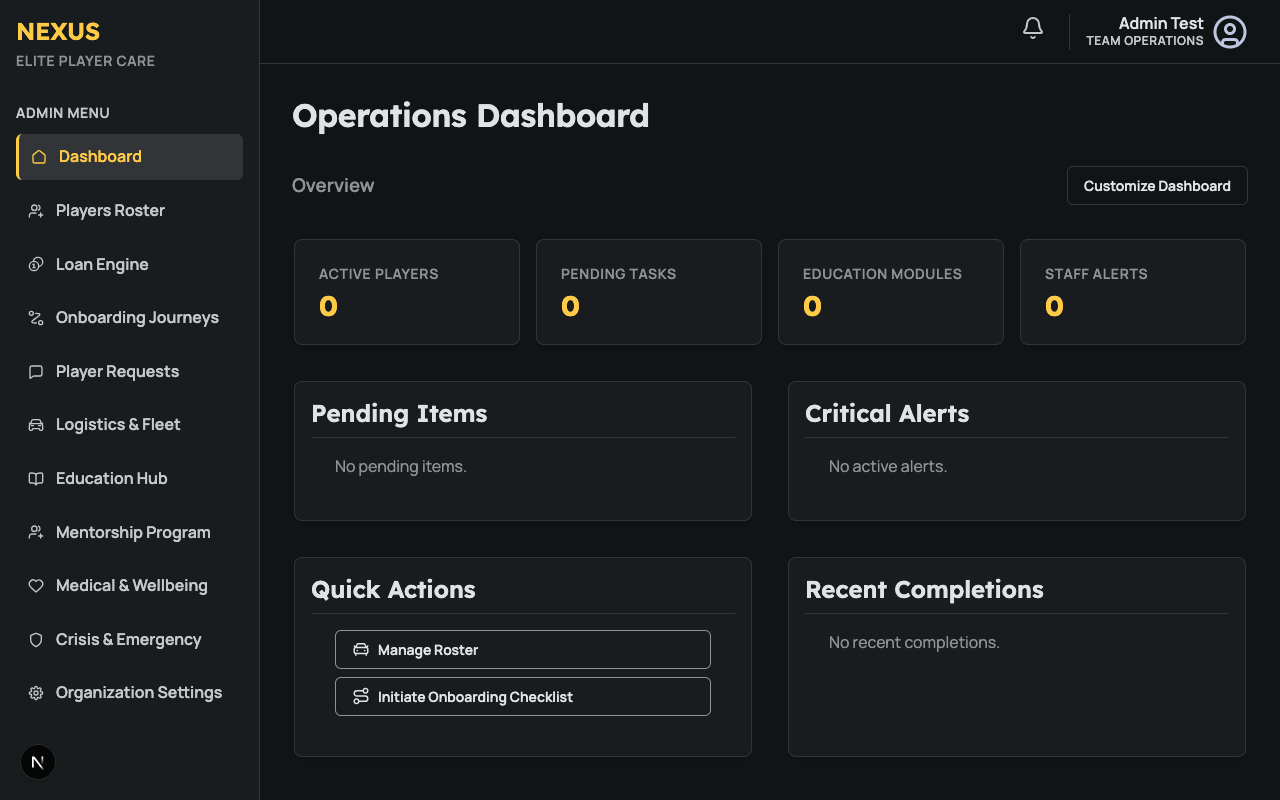
Task: Click the Active Players stat card
Action: [x=407, y=292]
